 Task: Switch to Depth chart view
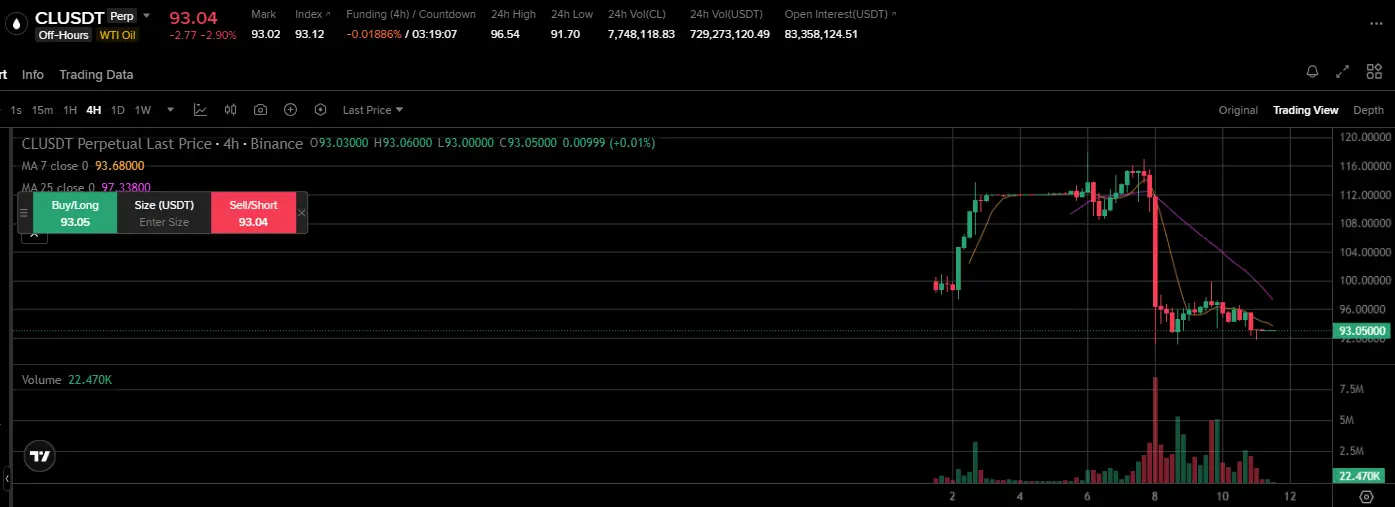(1369, 110)
